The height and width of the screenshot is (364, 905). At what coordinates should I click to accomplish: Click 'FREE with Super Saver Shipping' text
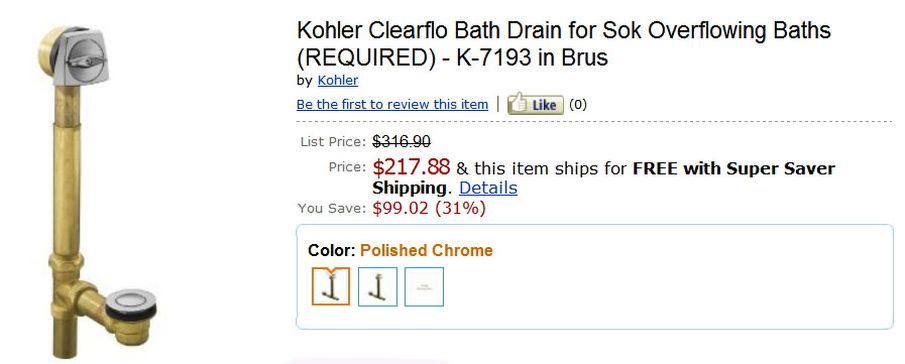tap(604, 178)
